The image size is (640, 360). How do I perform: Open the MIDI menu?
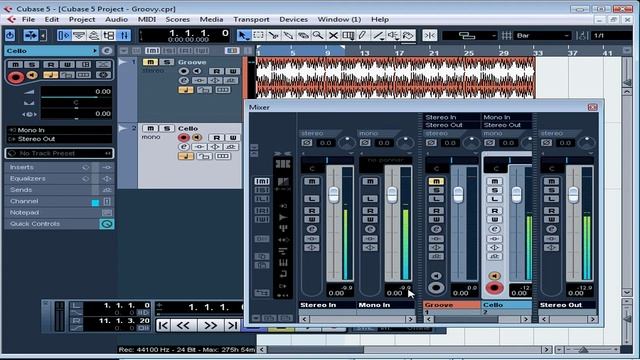[147, 19]
